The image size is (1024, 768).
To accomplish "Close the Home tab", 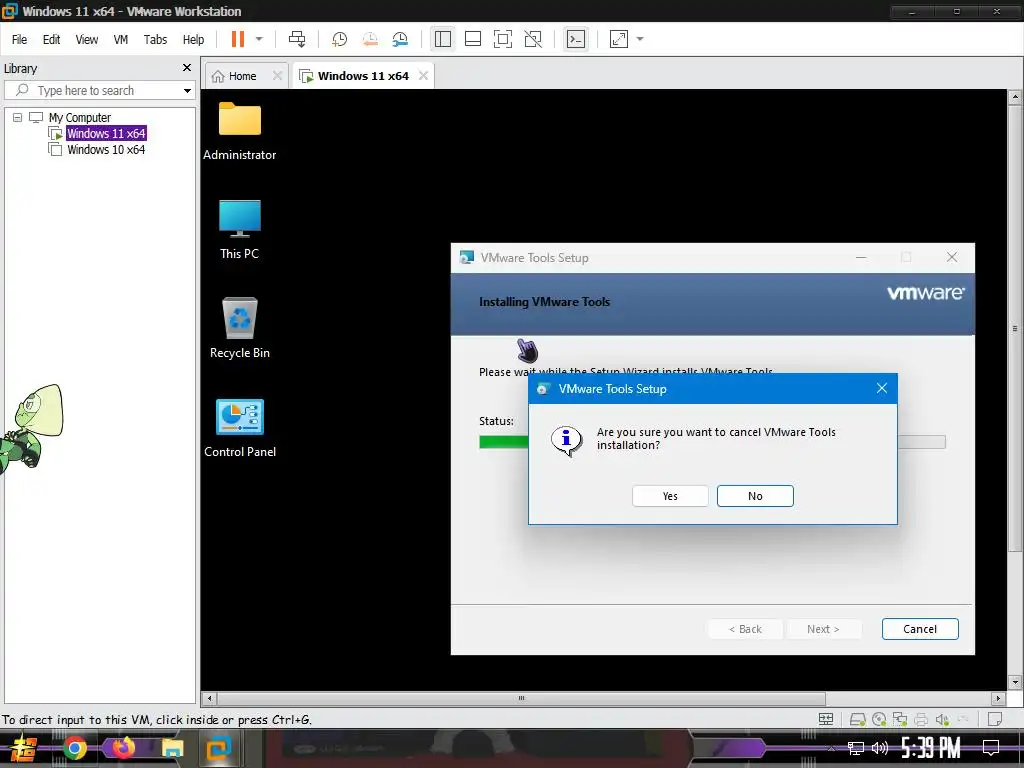I will [x=277, y=76].
